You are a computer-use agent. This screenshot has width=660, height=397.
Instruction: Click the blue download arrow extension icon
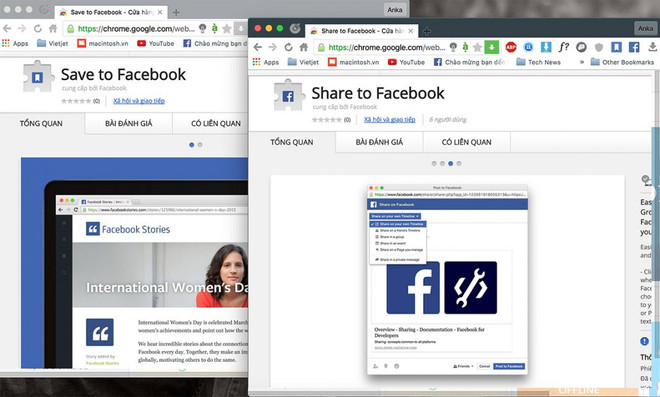(x=546, y=47)
